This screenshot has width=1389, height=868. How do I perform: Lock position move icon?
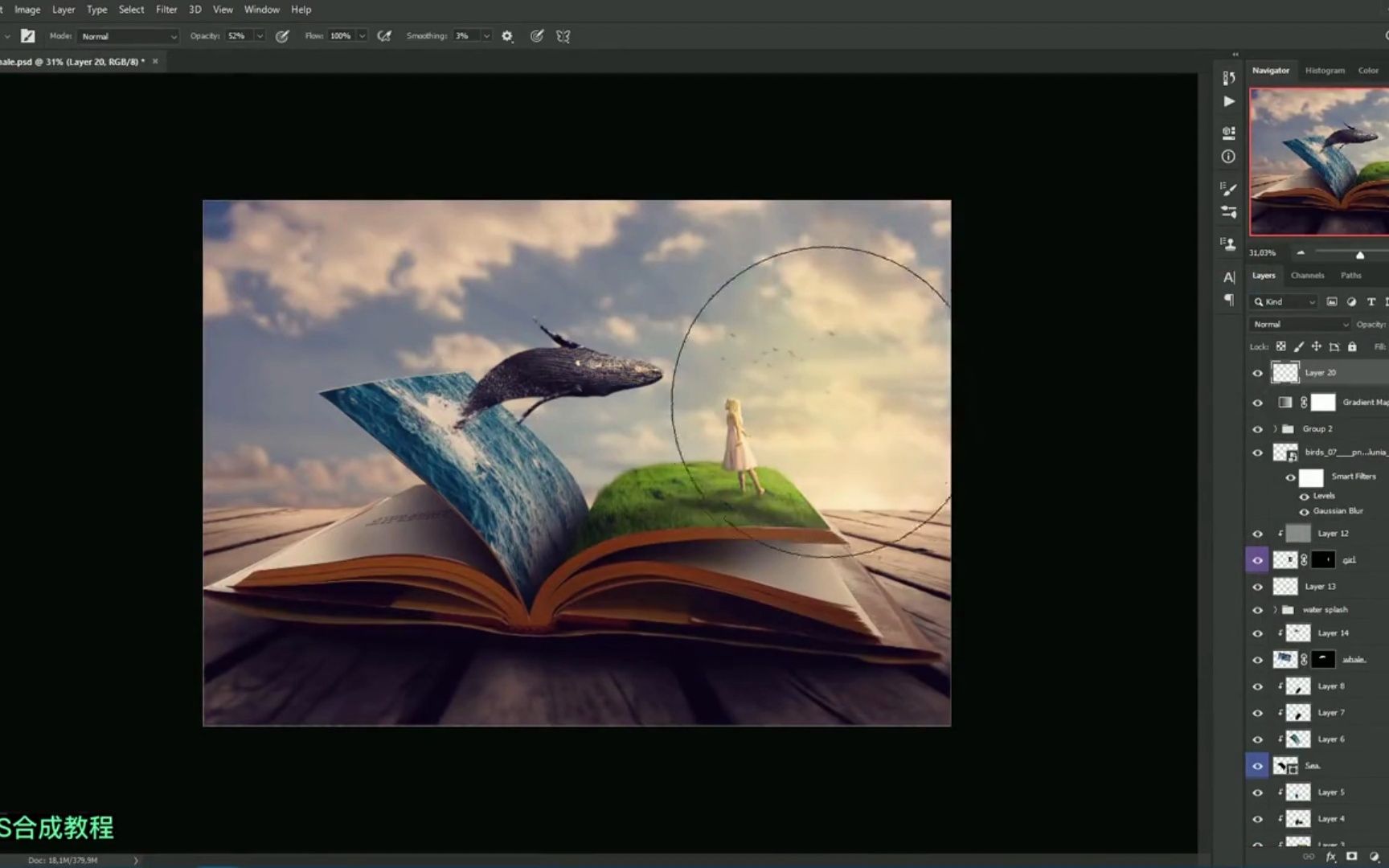pos(1317,346)
